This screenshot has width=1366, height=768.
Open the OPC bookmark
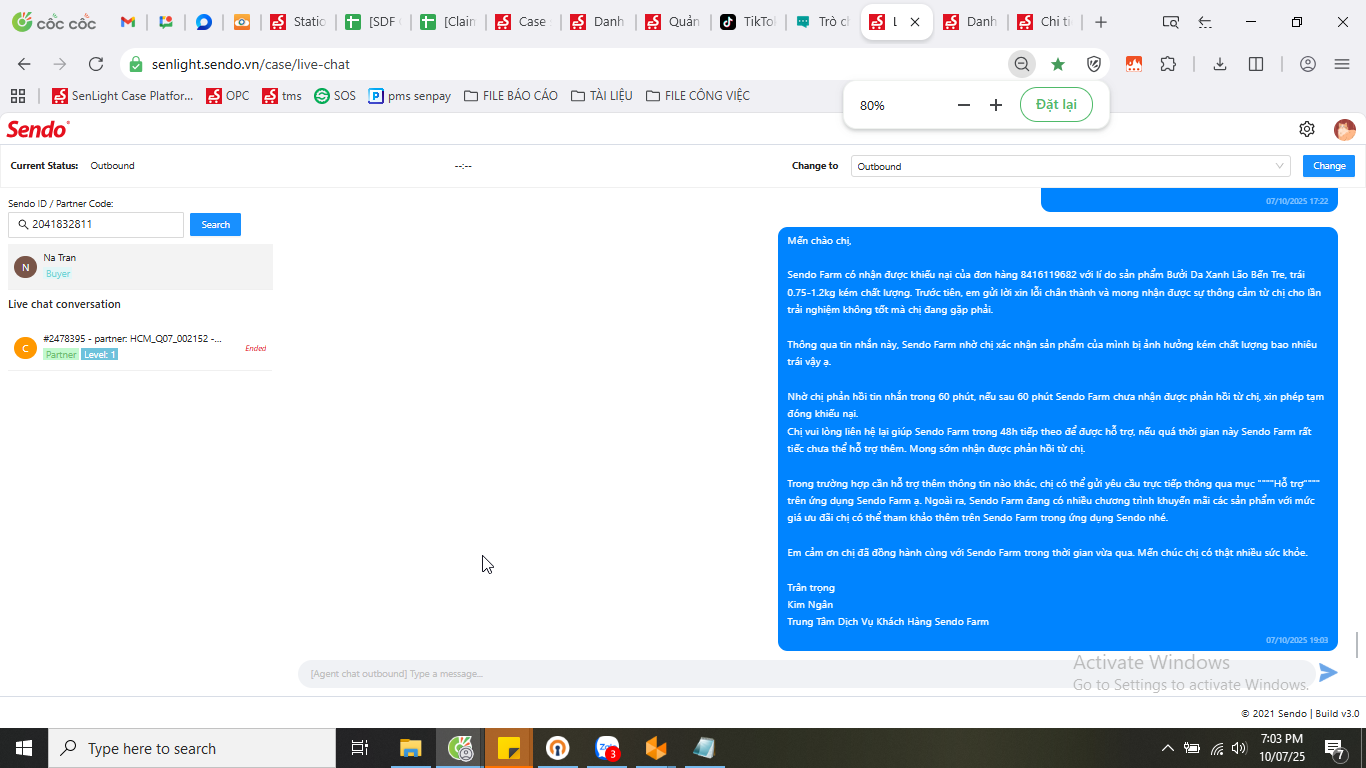point(228,96)
